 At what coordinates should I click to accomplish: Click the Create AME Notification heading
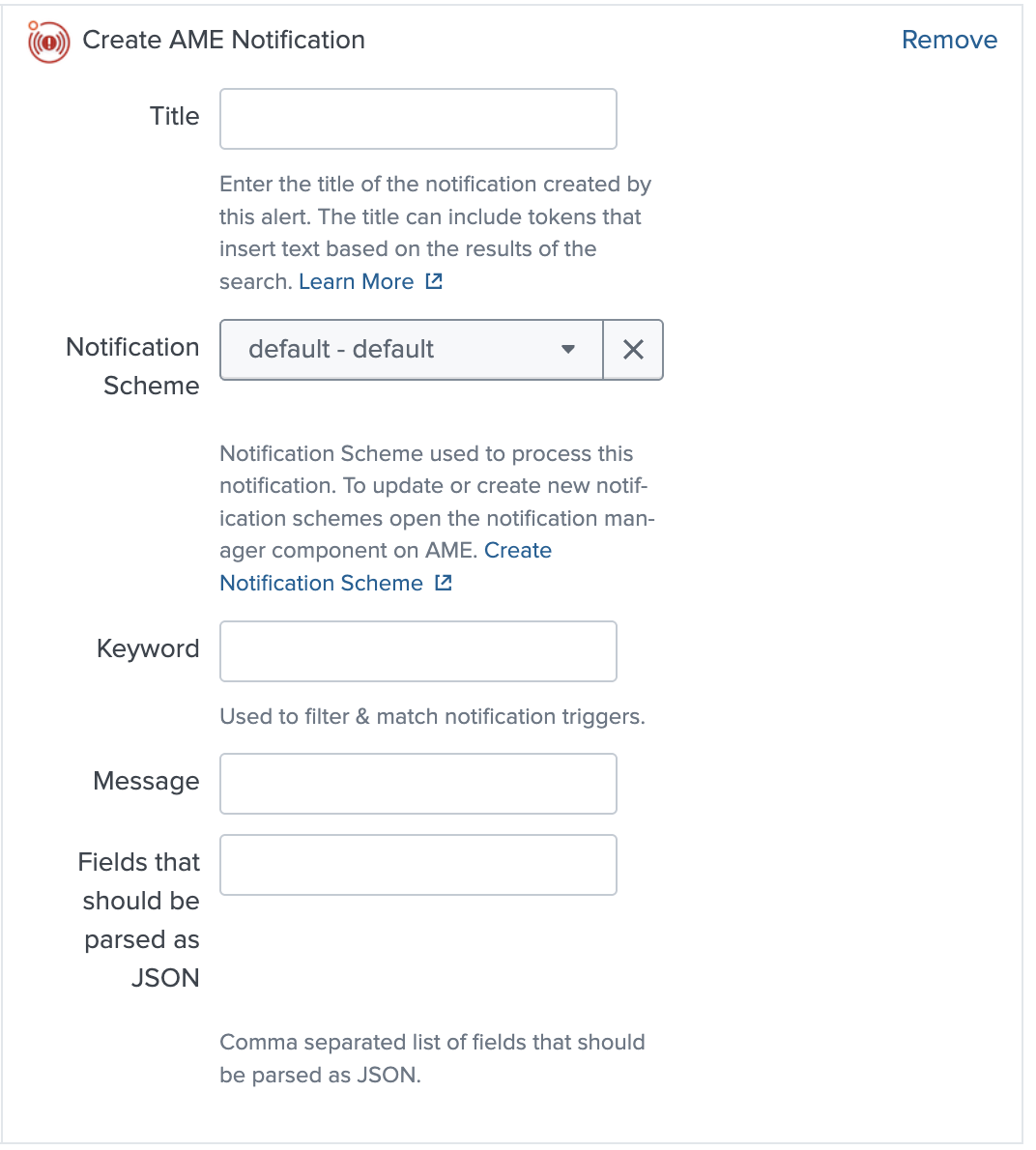[x=224, y=40]
